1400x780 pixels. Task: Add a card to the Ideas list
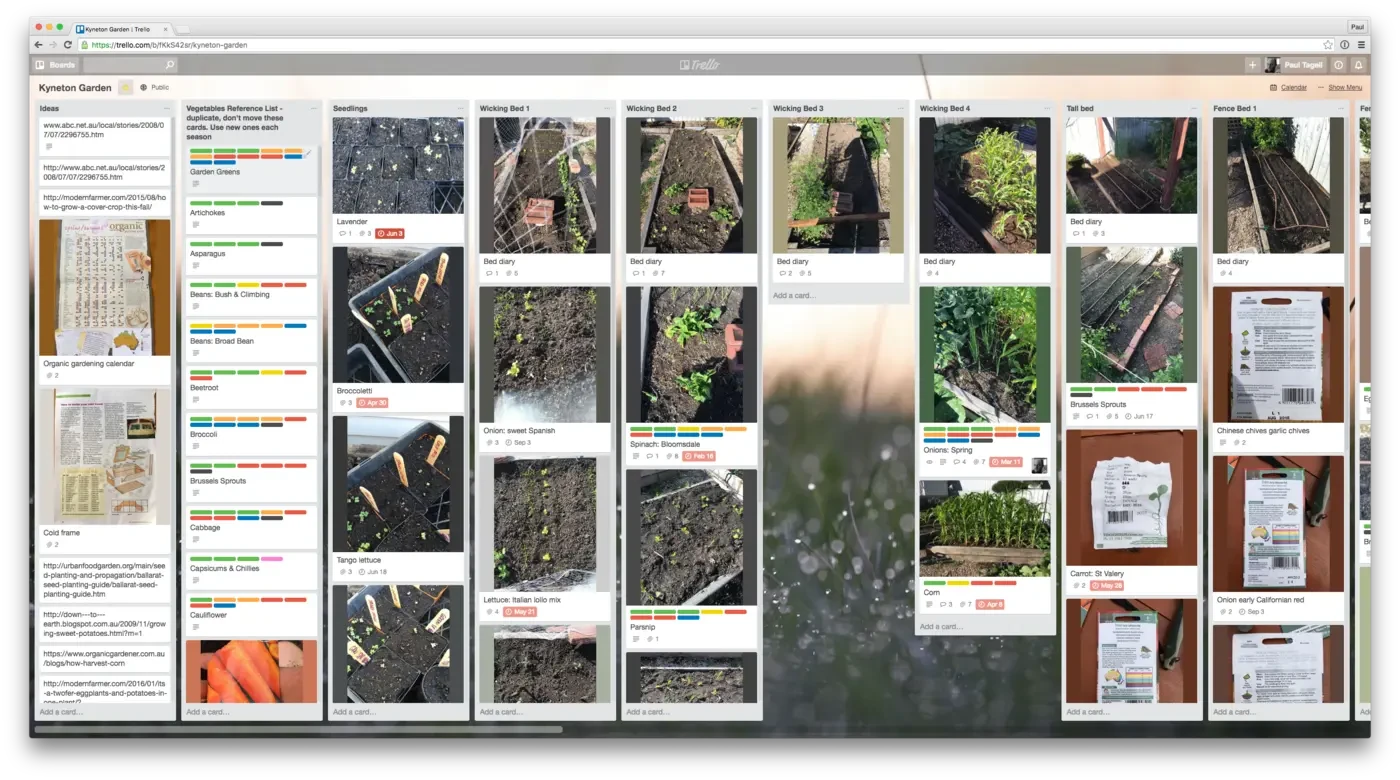click(x=61, y=712)
